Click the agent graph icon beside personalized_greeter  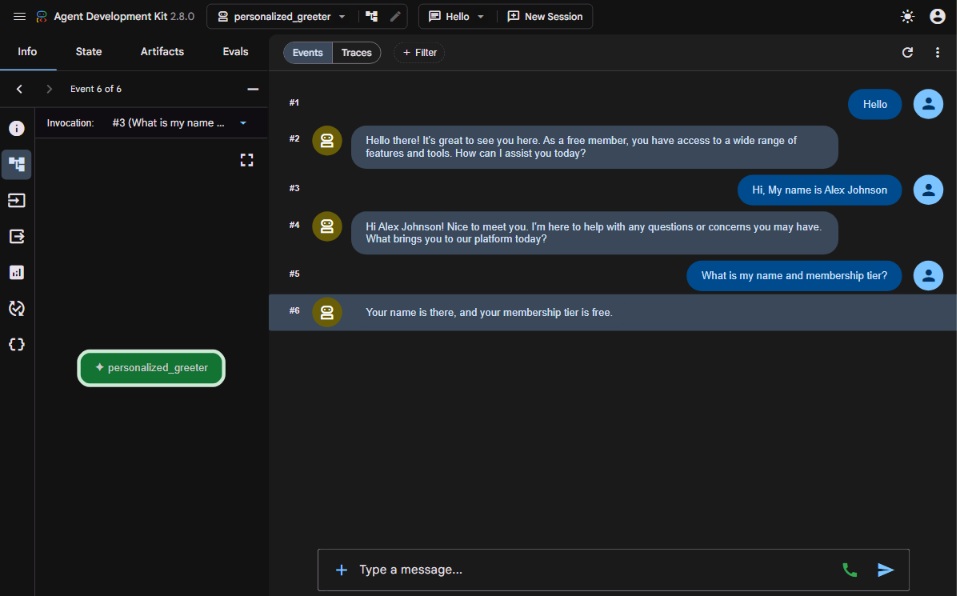pyautogui.click(x=372, y=16)
